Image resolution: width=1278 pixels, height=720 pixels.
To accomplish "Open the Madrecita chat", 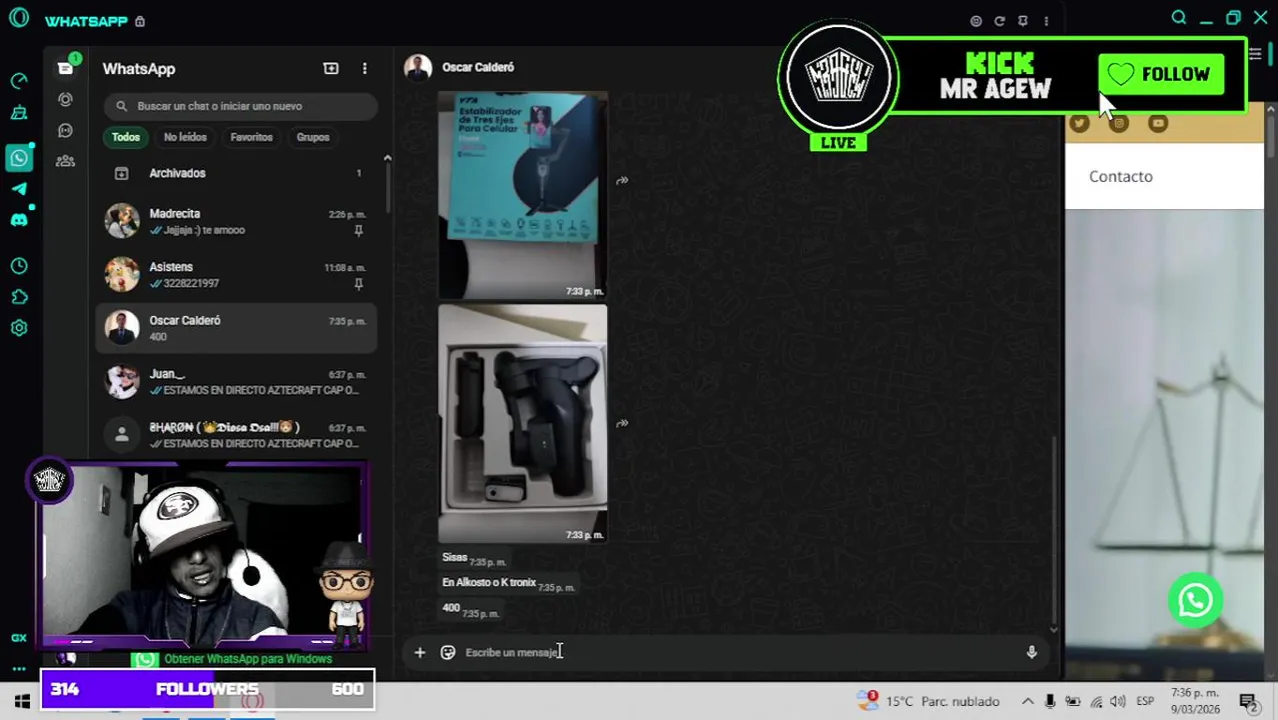I will click(236, 221).
